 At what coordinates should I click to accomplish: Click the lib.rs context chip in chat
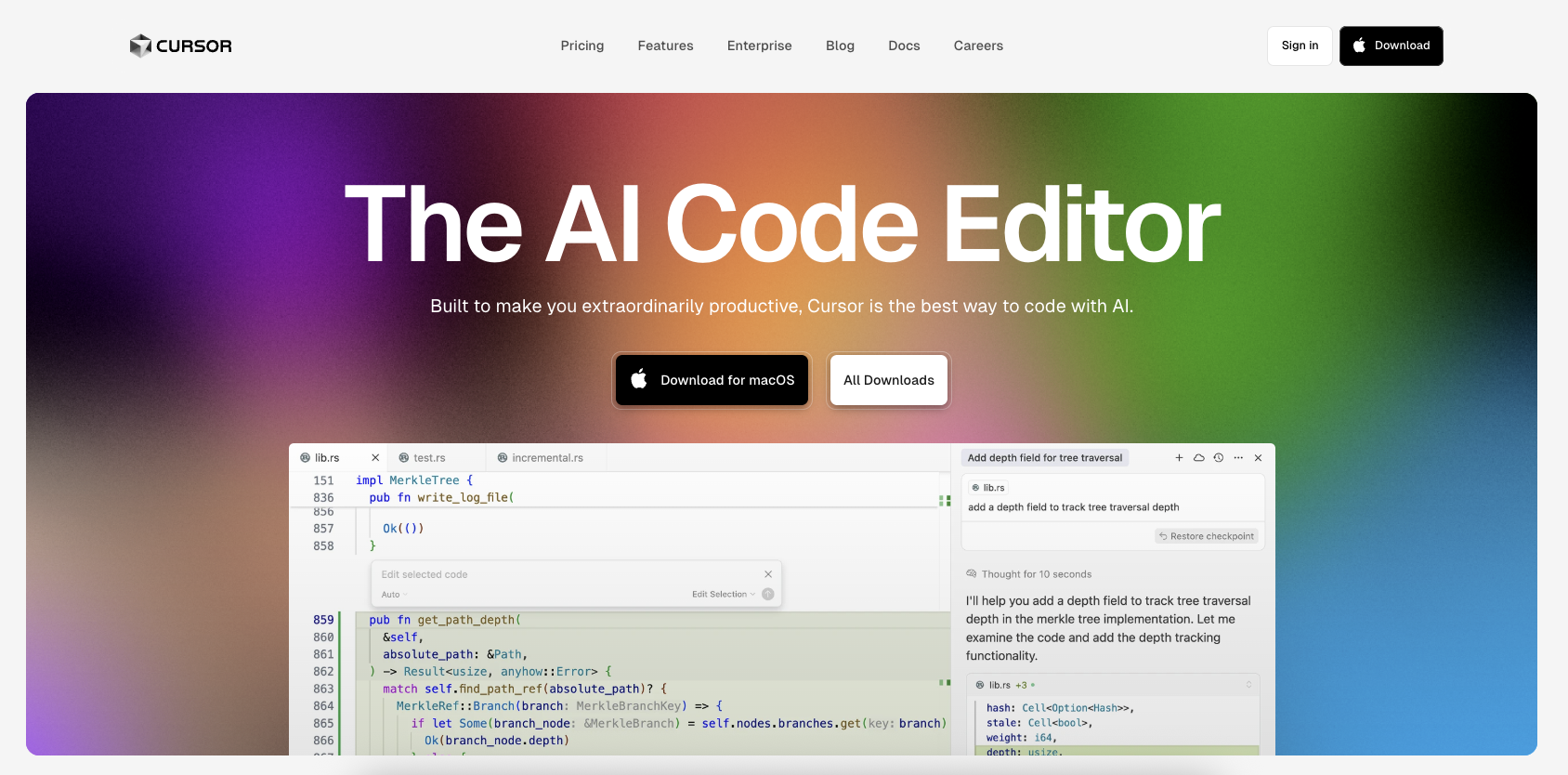click(x=988, y=488)
